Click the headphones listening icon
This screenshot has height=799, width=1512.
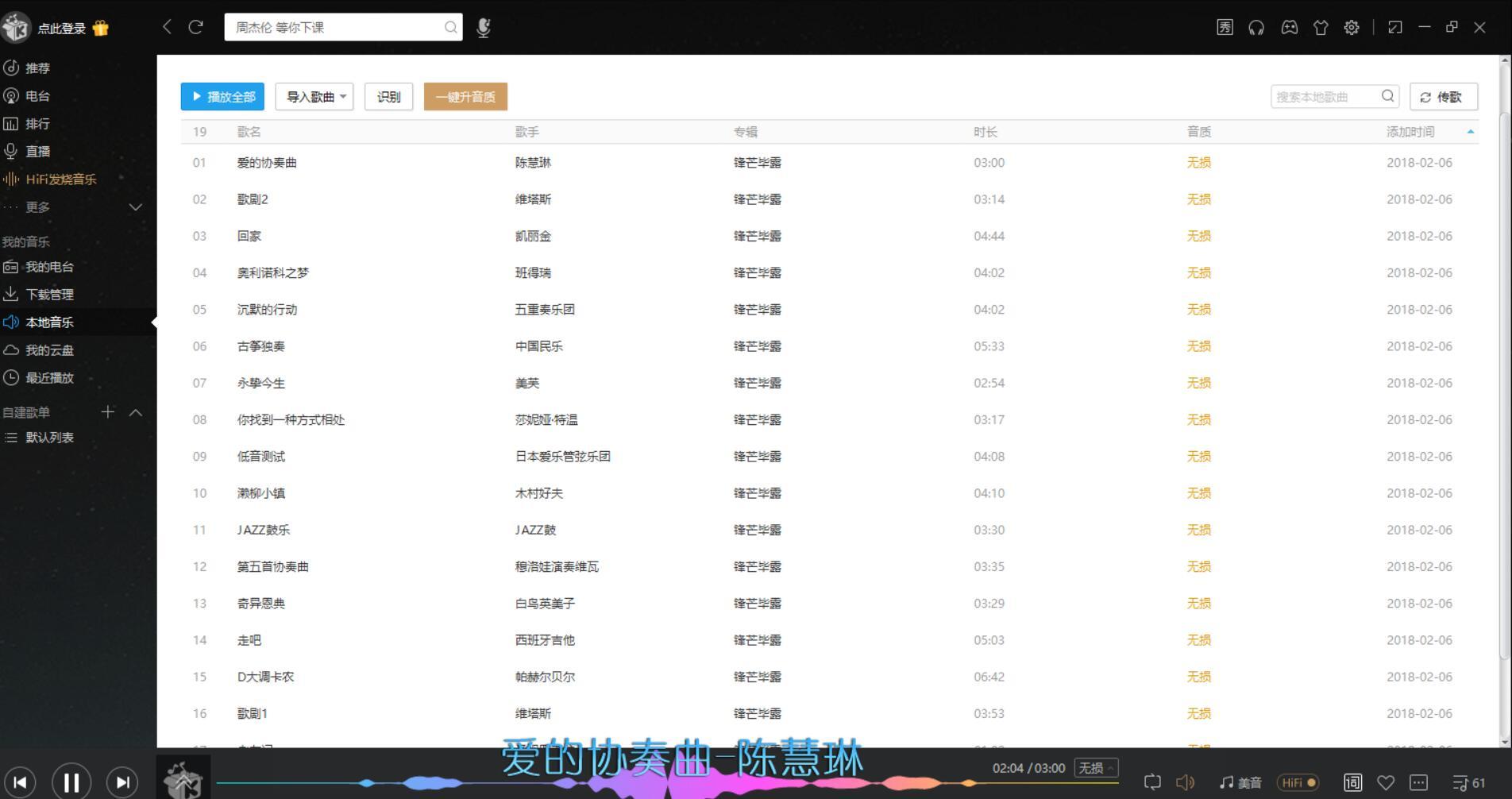pyautogui.click(x=1255, y=27)
